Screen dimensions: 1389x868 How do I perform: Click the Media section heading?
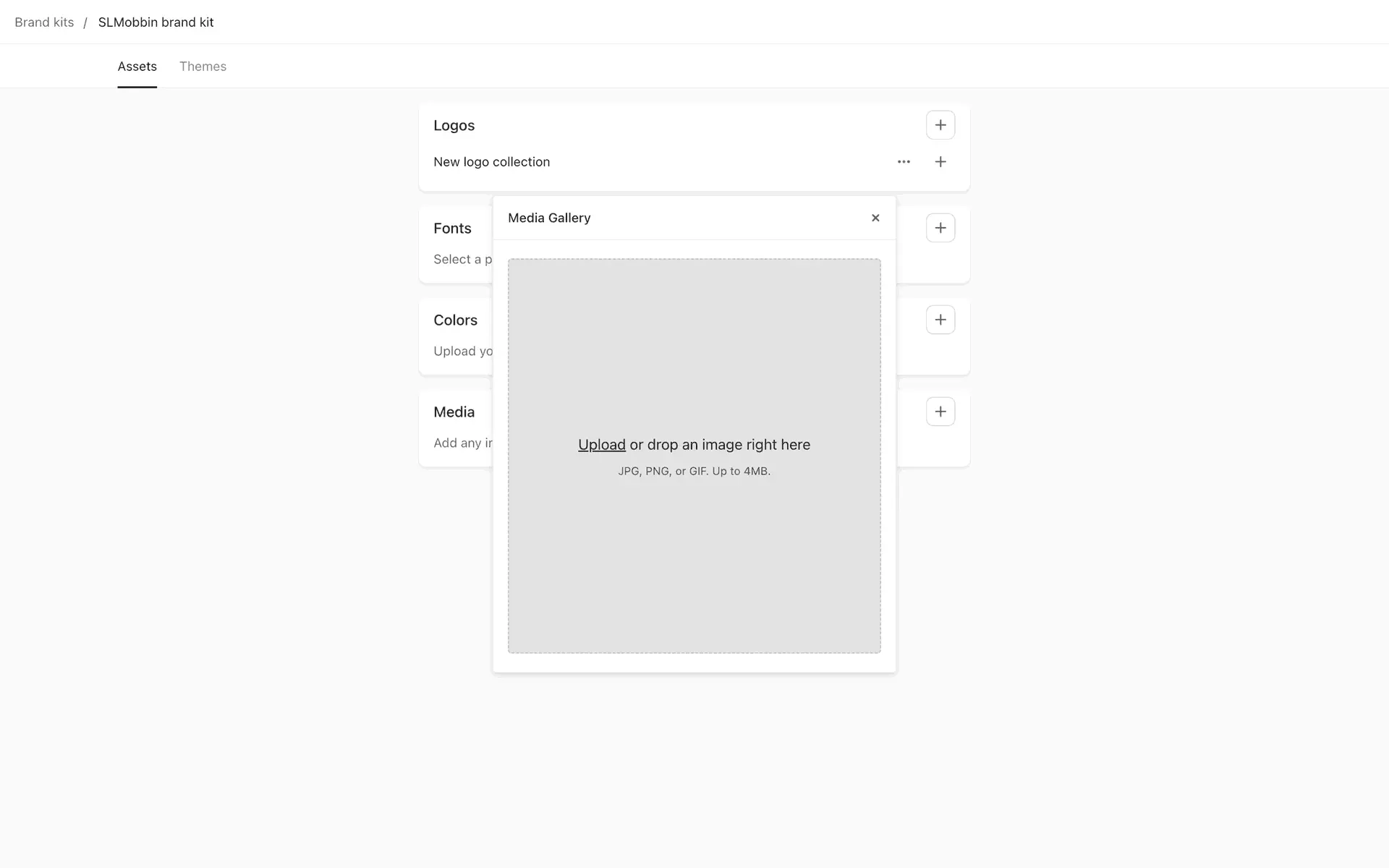point(454,412)
